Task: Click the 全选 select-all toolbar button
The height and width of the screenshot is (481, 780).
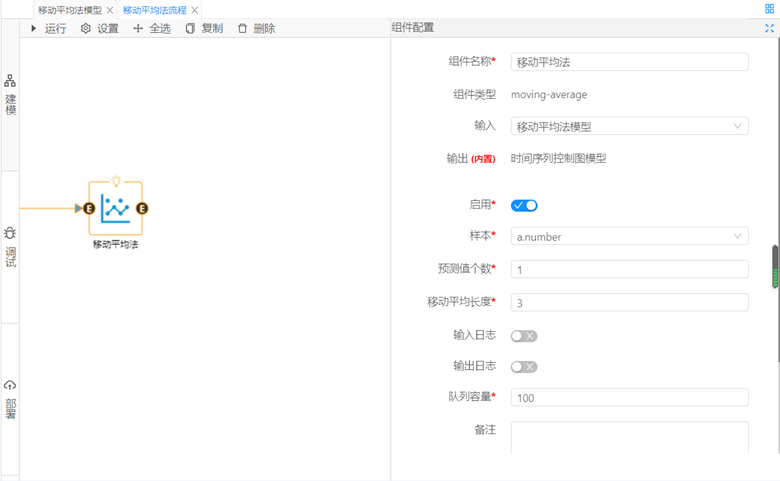Action: point(152,29)
